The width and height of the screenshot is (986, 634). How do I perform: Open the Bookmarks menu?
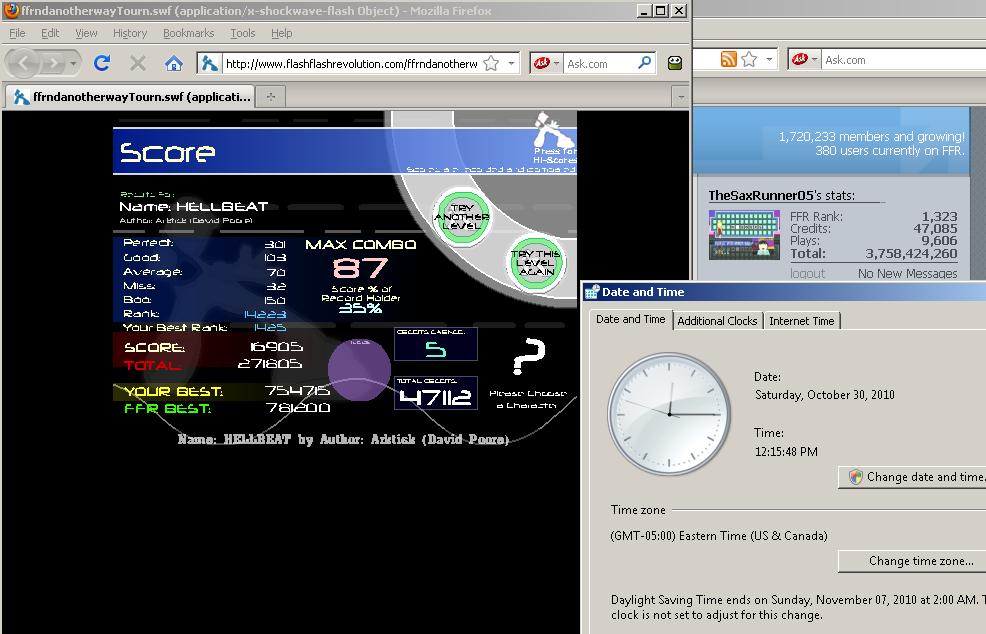(x=188, y=33)
